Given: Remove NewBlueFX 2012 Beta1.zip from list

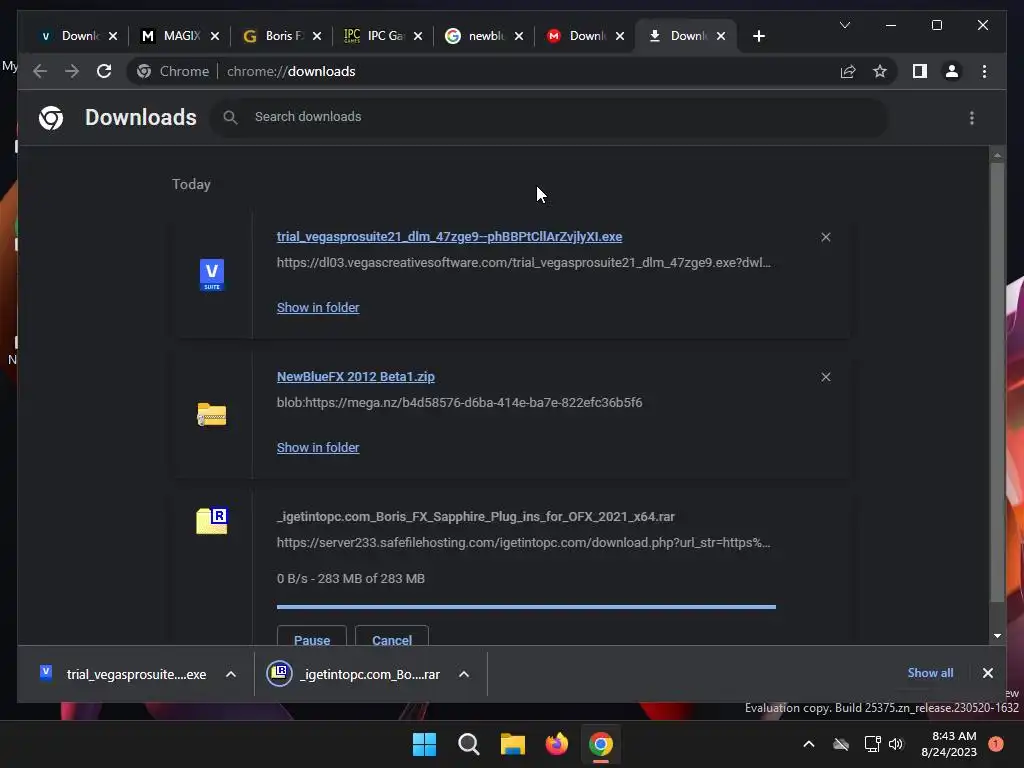Looking at the screenshot, I should click(x=825, y=377).
